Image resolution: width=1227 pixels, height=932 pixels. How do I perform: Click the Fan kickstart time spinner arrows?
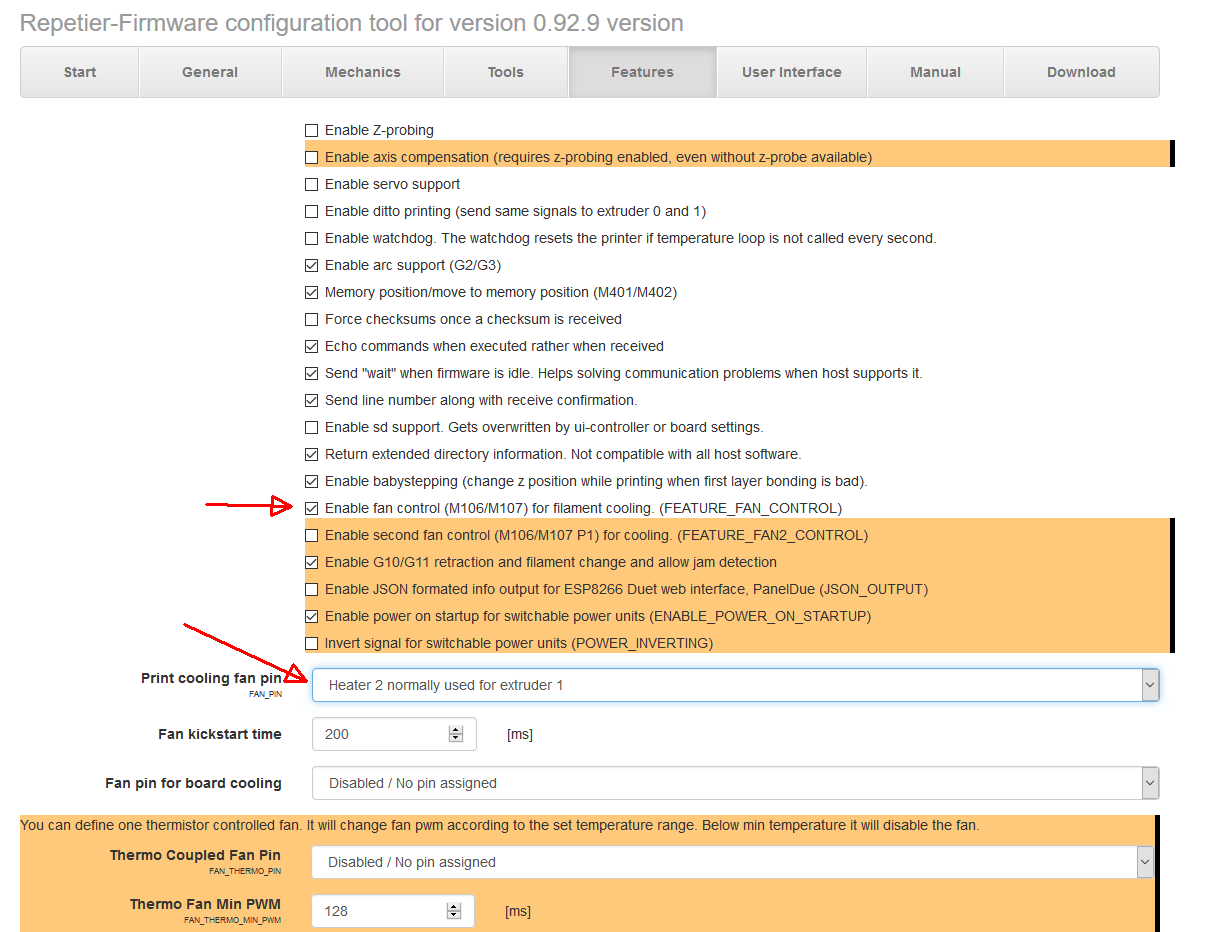456,734
